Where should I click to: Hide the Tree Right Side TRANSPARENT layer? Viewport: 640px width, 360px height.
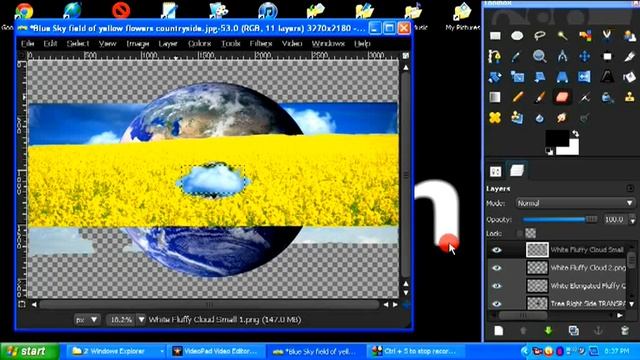click(x=496, y=304)
